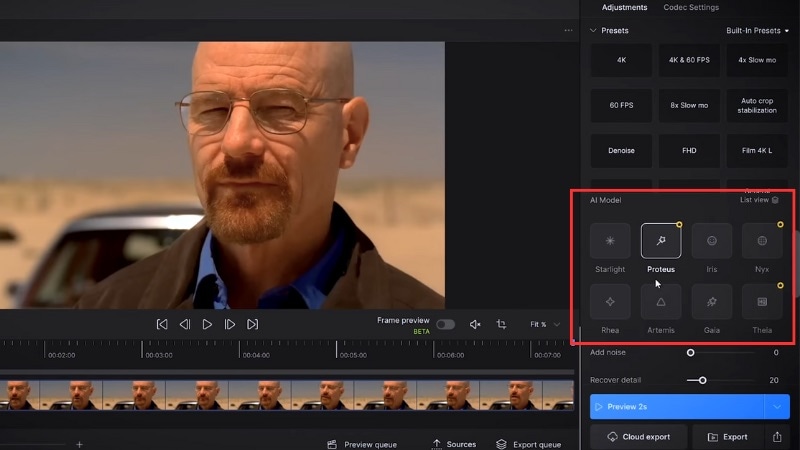
Task: Click the plus icon in the bottom bar
Action: pos(79,444)
